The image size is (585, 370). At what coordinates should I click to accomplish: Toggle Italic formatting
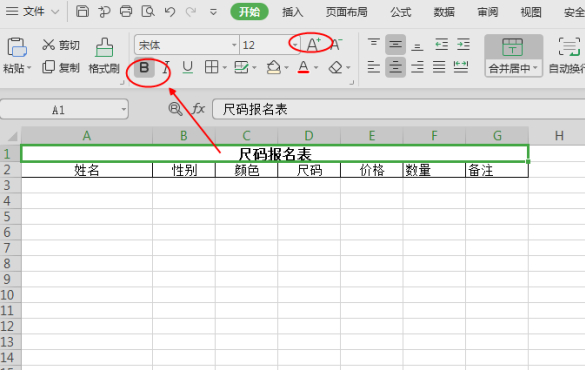[x=166, y=68]
